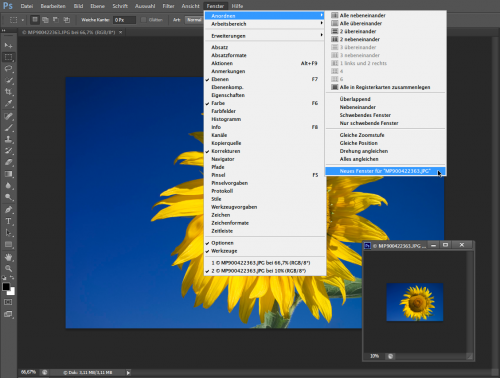Select the Hand tool
Screen dimensions: 500x378
coord(8,257)
